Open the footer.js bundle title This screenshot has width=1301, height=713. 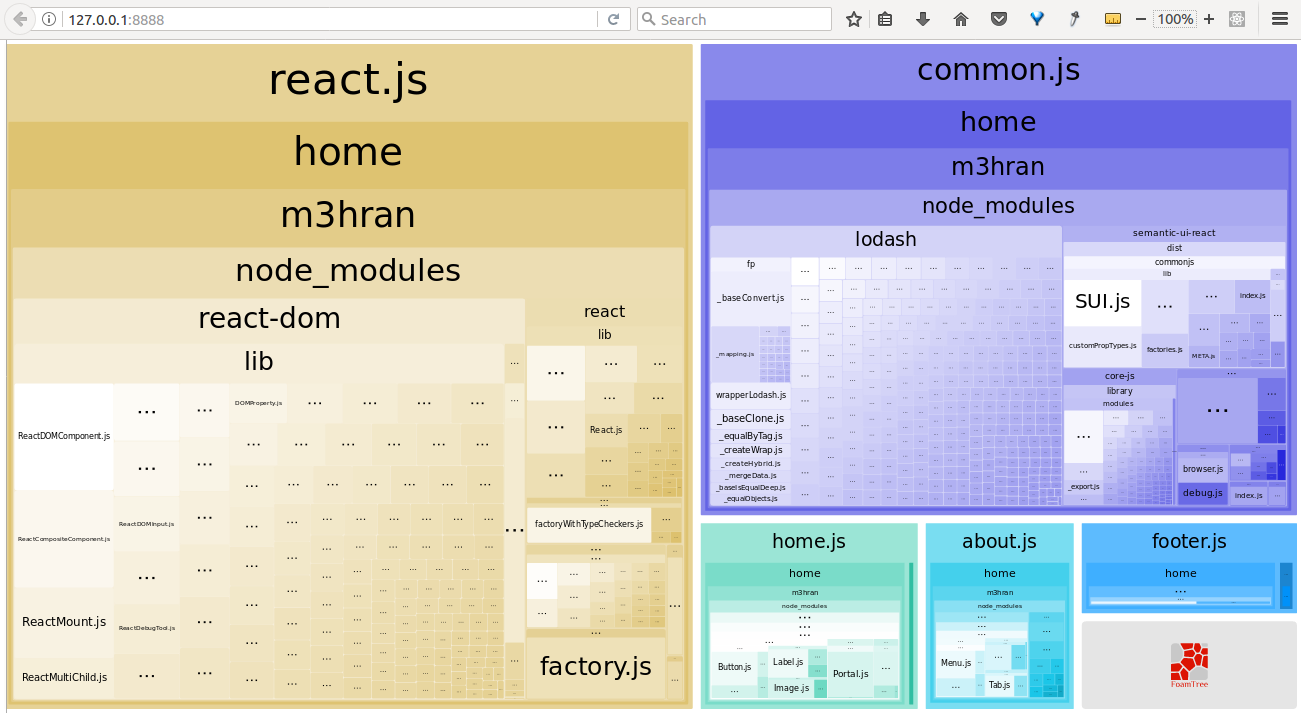(x=1189, y=541)
